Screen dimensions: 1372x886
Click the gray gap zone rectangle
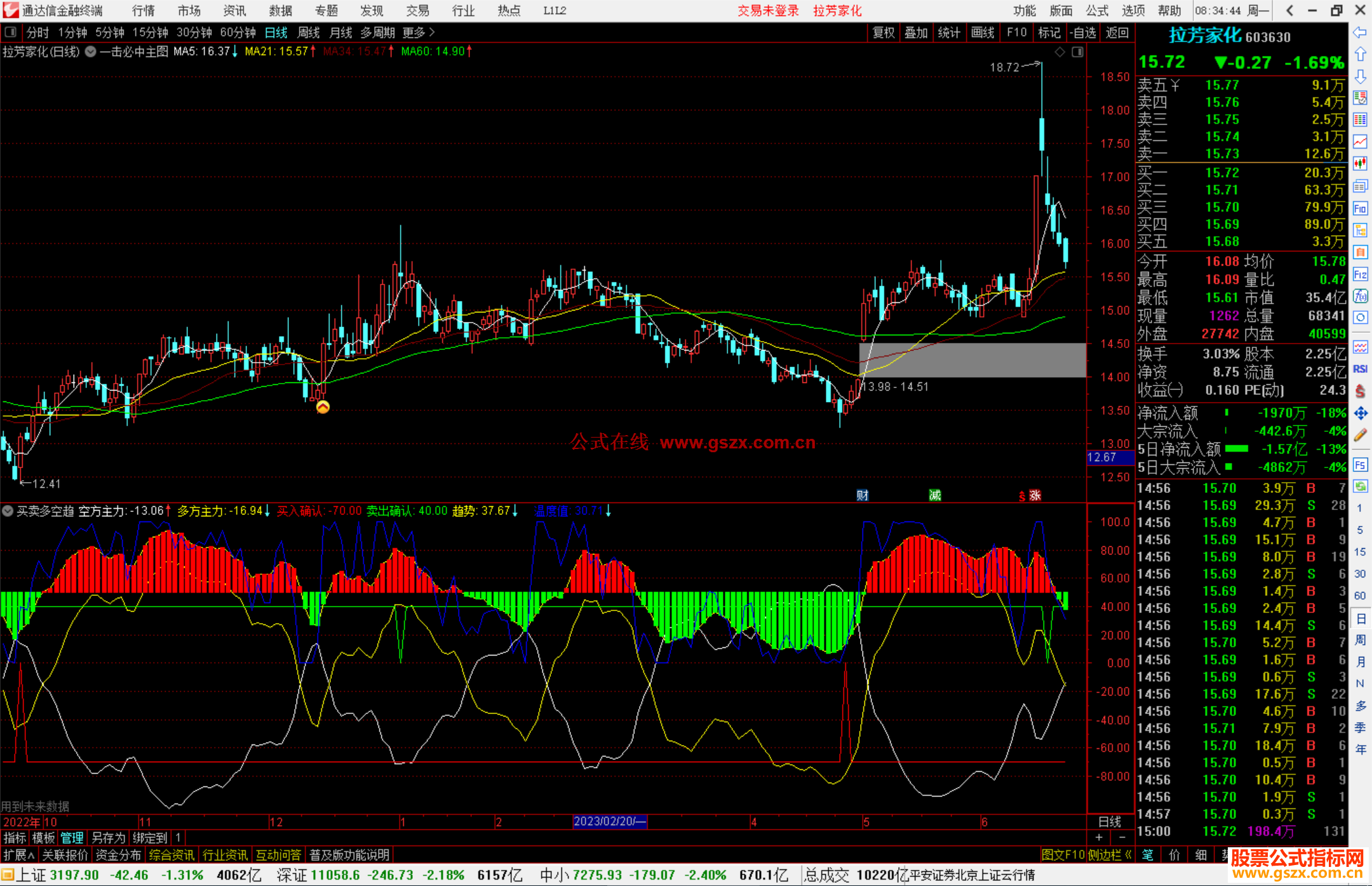972,360
